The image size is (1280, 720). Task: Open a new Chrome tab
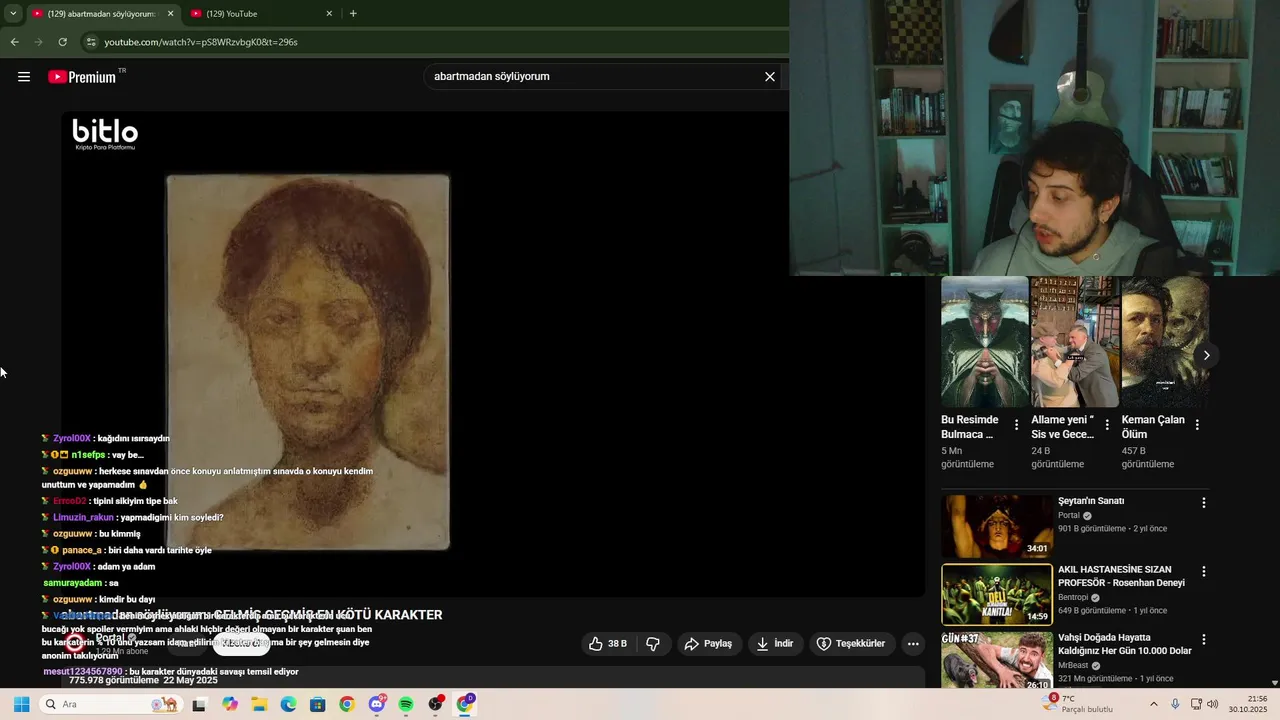click(x=353, y=14)
